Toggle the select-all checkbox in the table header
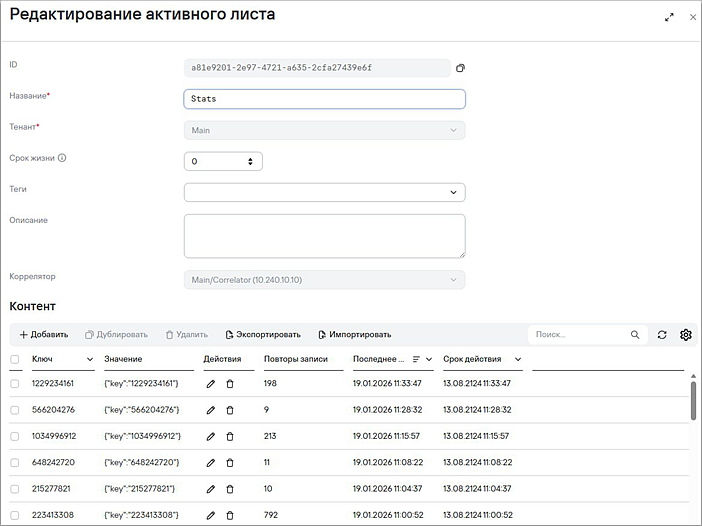The image size is (702, 526). point(15,359)
